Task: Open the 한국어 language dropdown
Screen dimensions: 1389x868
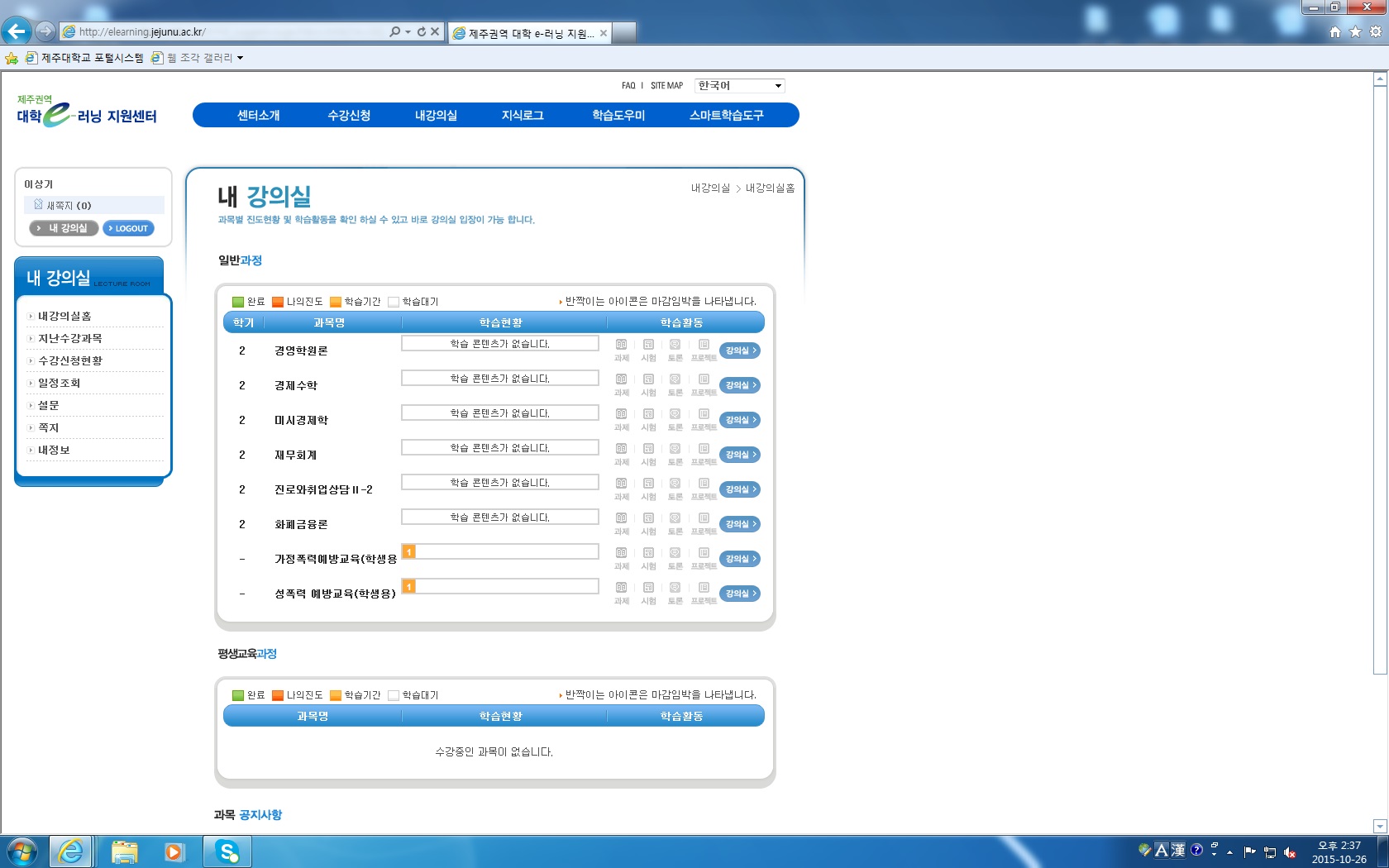Action: [x=739, y=86]
